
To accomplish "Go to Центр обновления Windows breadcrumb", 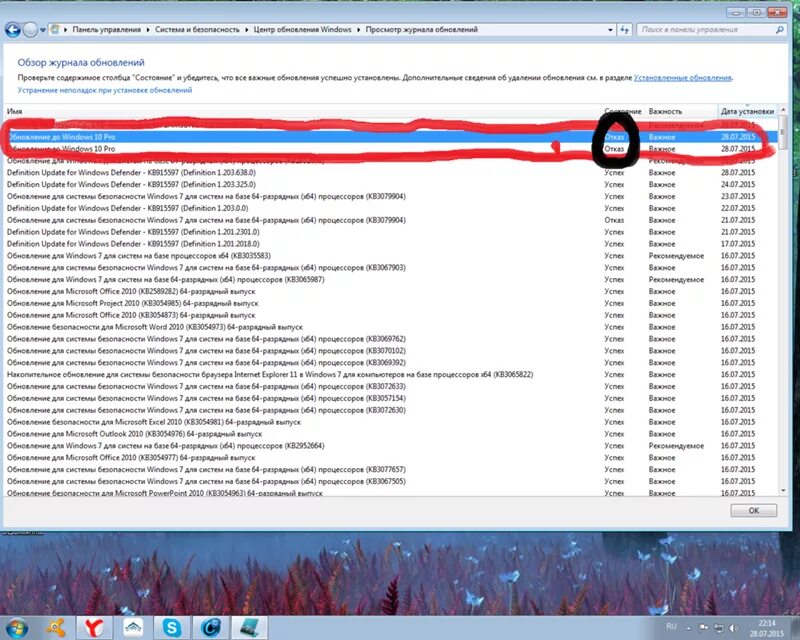I will pos(303,30).
